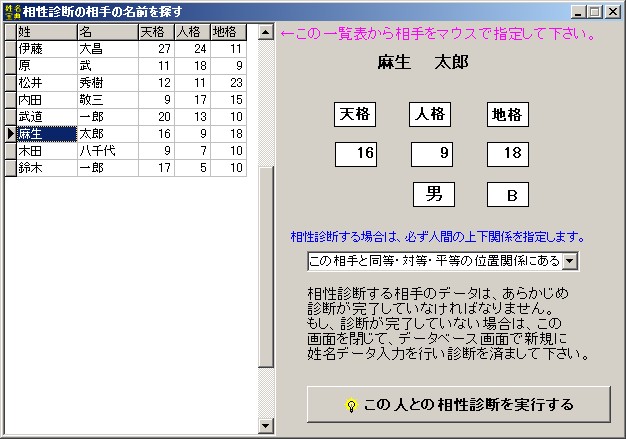Click 天格 value 27 in 伊藤 row
Viewport: 626px width, 439px height.
click(x=156, y=49)
